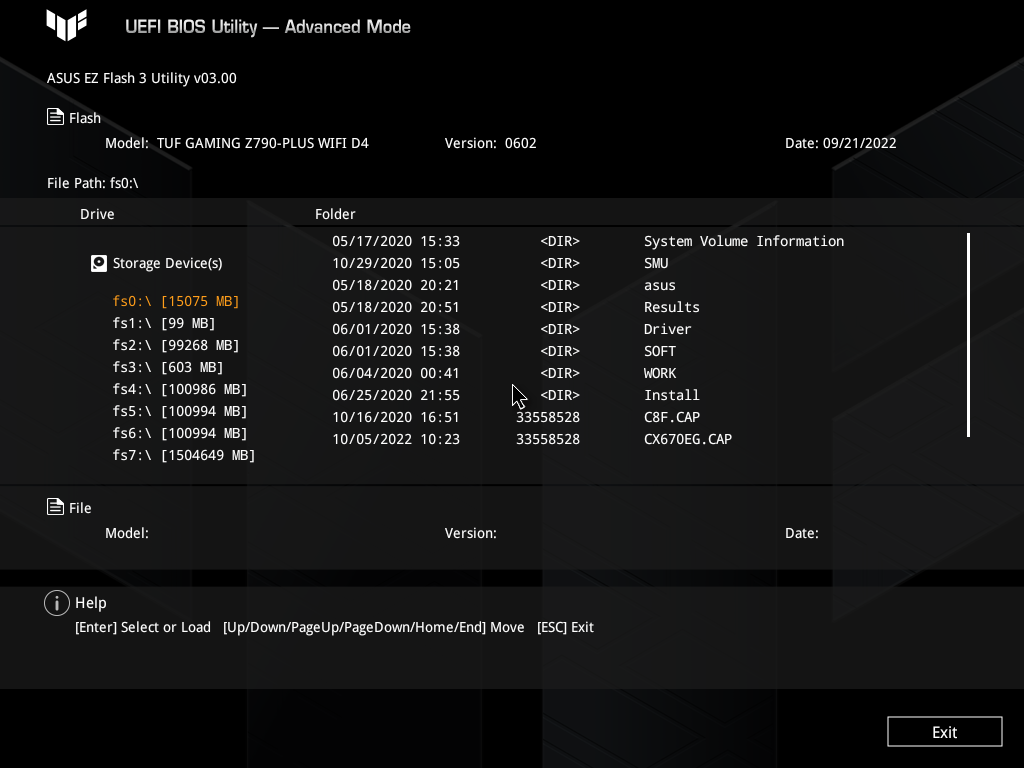Click the folder list scrollbar
Viewport: 1024px width, 768px height.
[x=968, y=335]
